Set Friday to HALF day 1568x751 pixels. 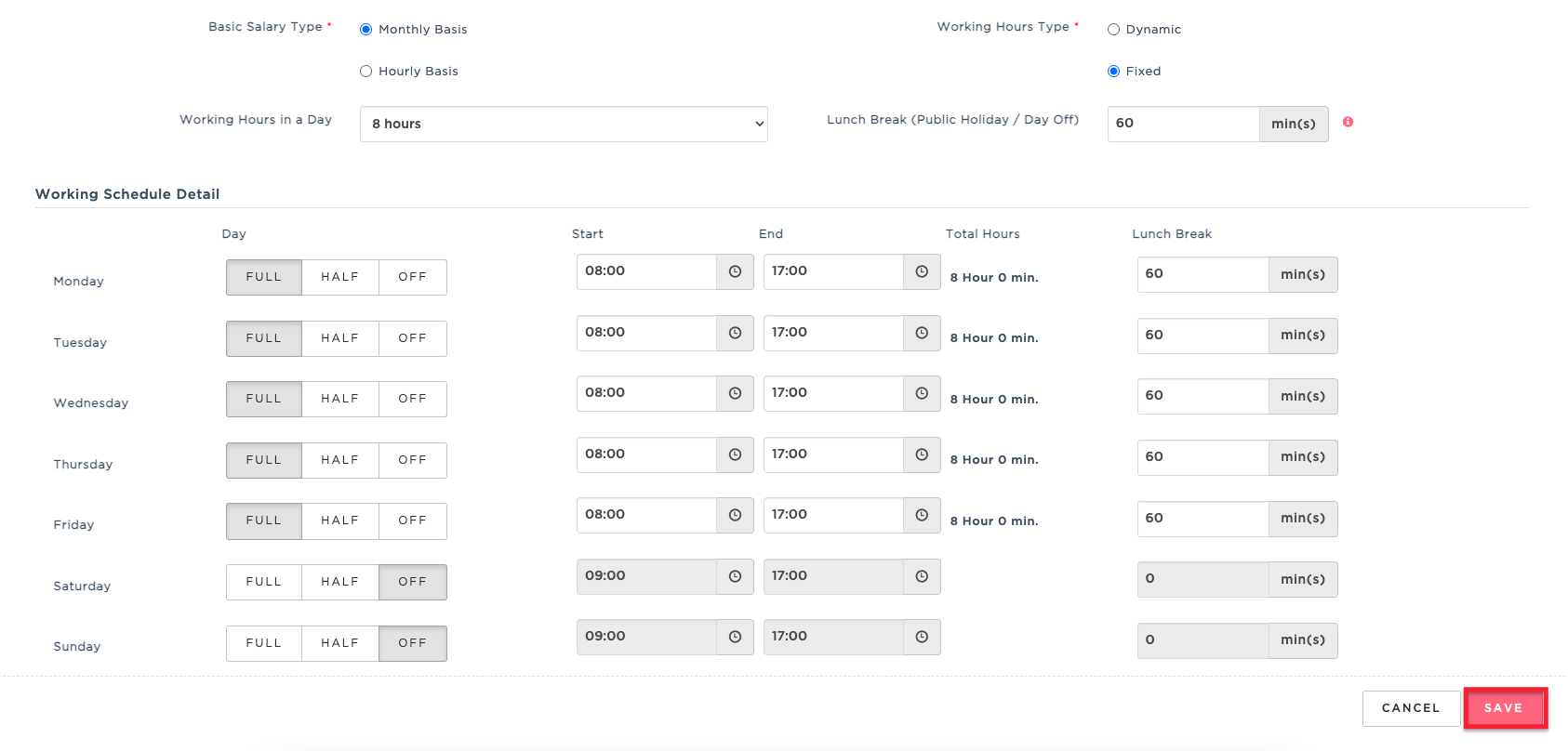(340, 520)
